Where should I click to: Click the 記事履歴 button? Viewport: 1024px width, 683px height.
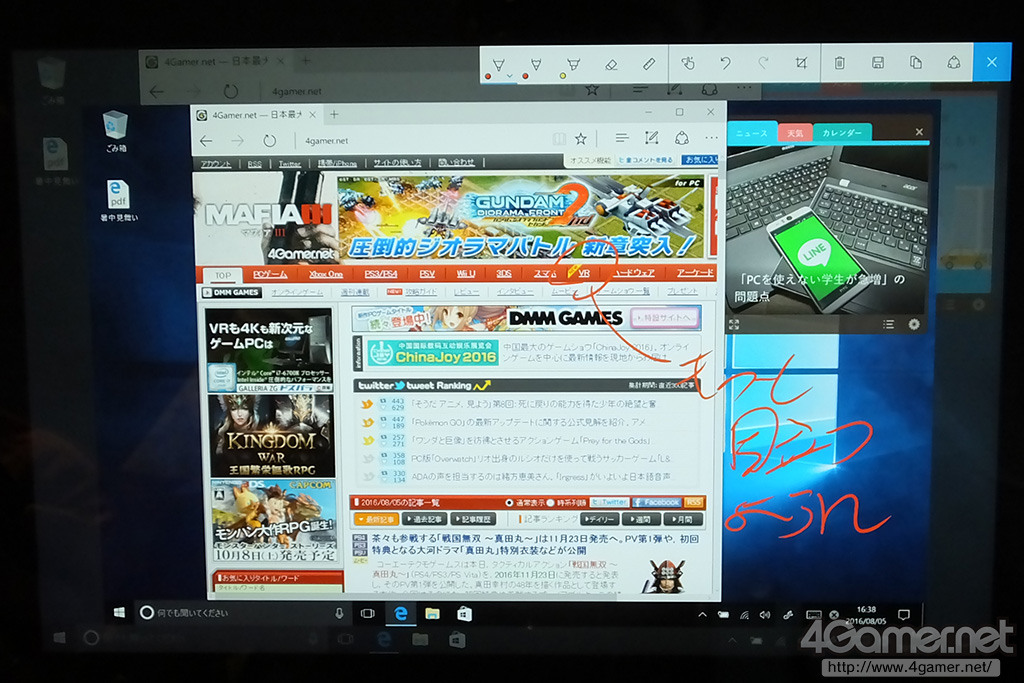473,520
